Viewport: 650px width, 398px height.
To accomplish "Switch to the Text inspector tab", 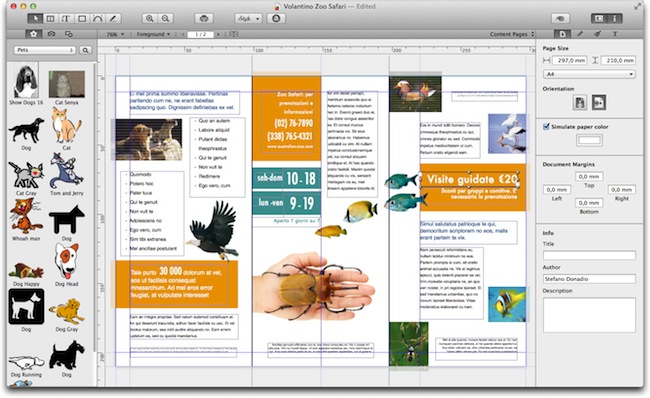I will coord(615,34).
